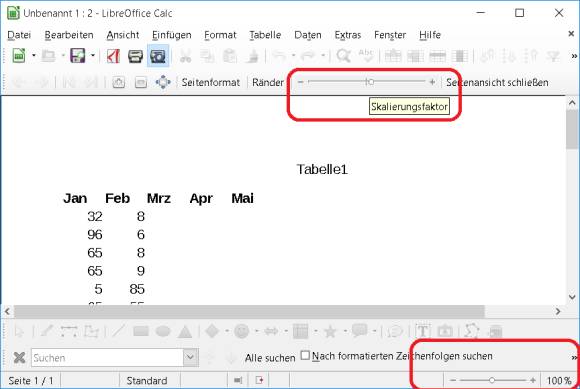The height and width of the screenshot is (389, 580).
Task: Export directly as PDF icon
Action: pos(113,56)
